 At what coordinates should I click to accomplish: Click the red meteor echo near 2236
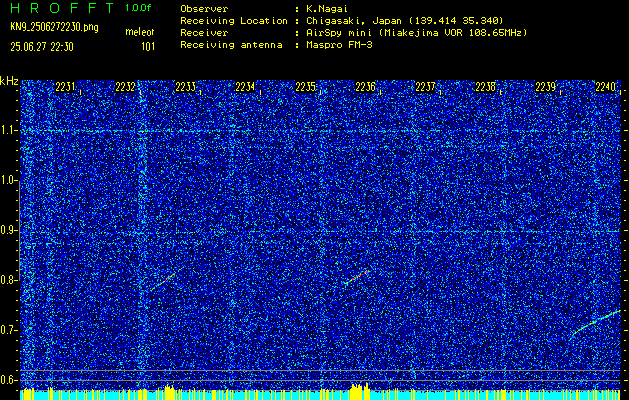tap(357, 277)
